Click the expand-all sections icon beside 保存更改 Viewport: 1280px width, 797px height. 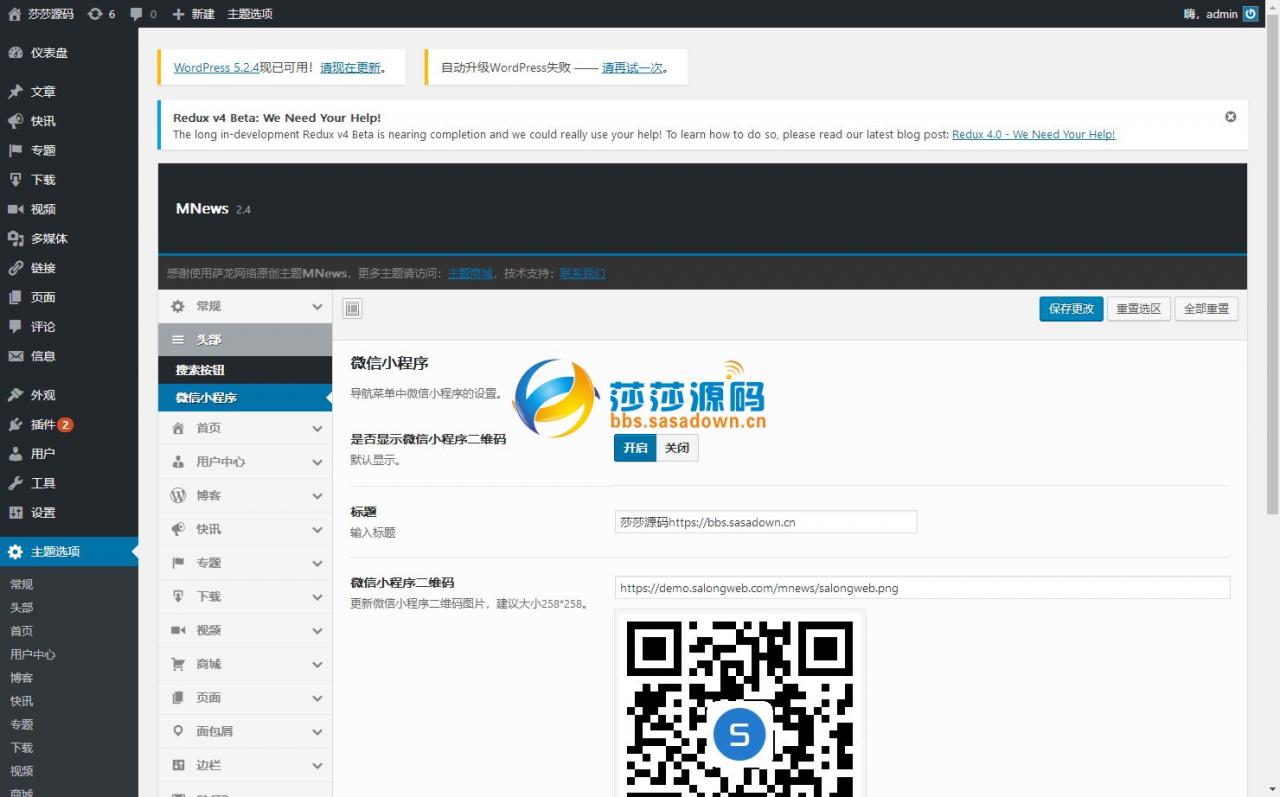[352, 309]
